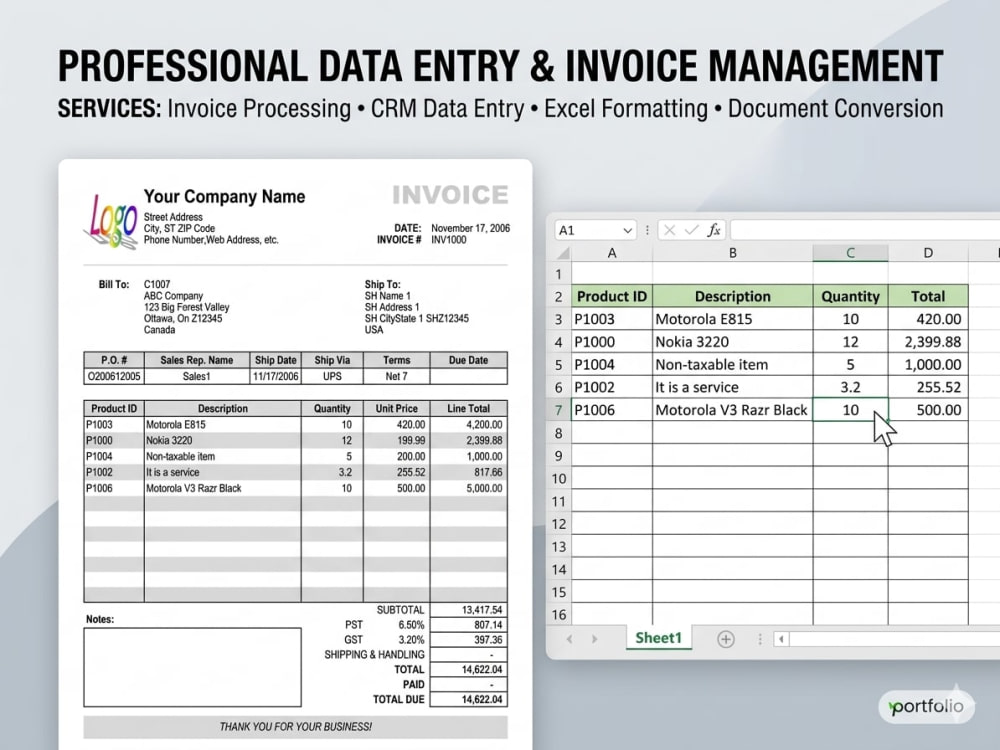Click the invoice unit price 199.99

click(x=411, y=441)
